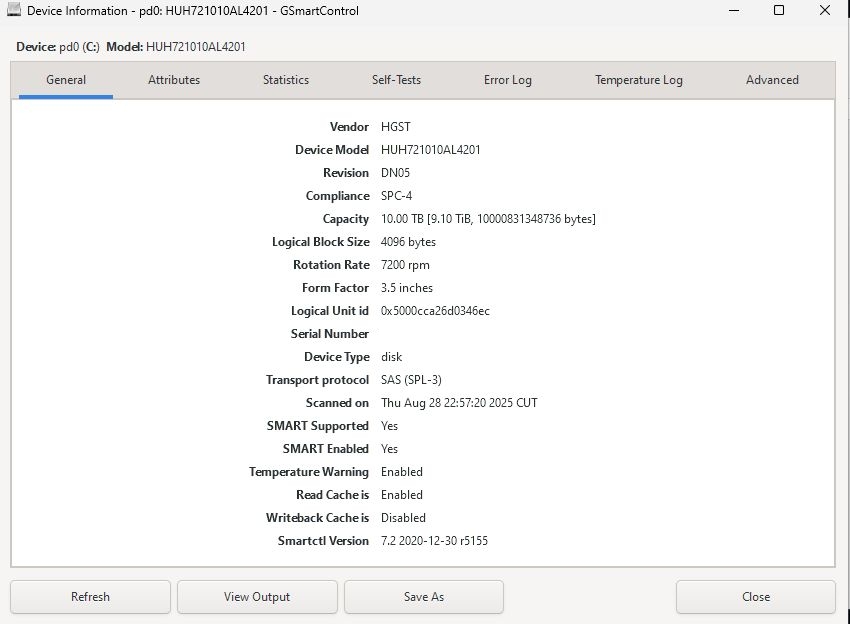850x624 pixels.
Task: View the Error Log tab
Action: 507,80
